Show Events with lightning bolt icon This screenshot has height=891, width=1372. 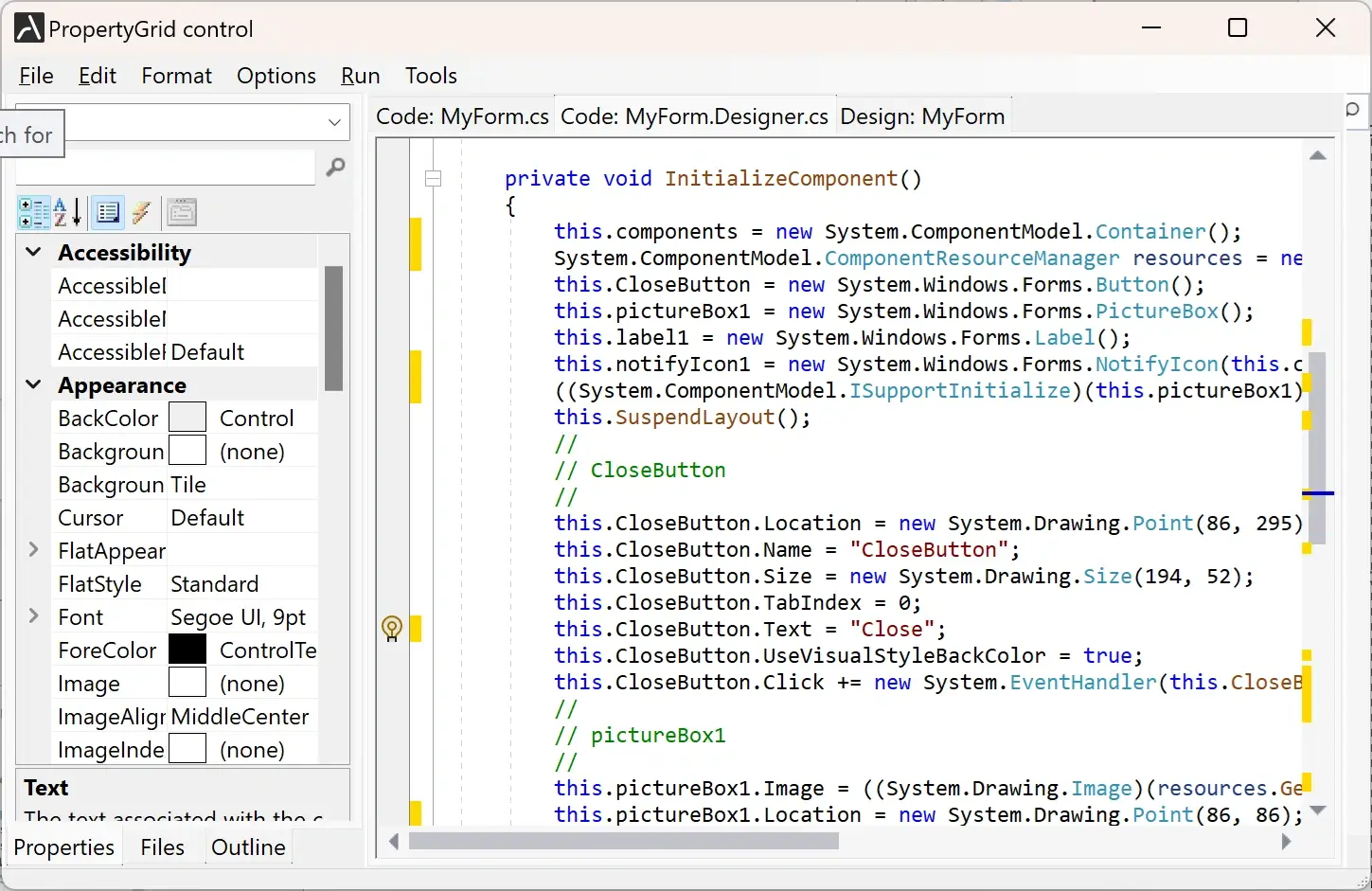pos(142,213)
